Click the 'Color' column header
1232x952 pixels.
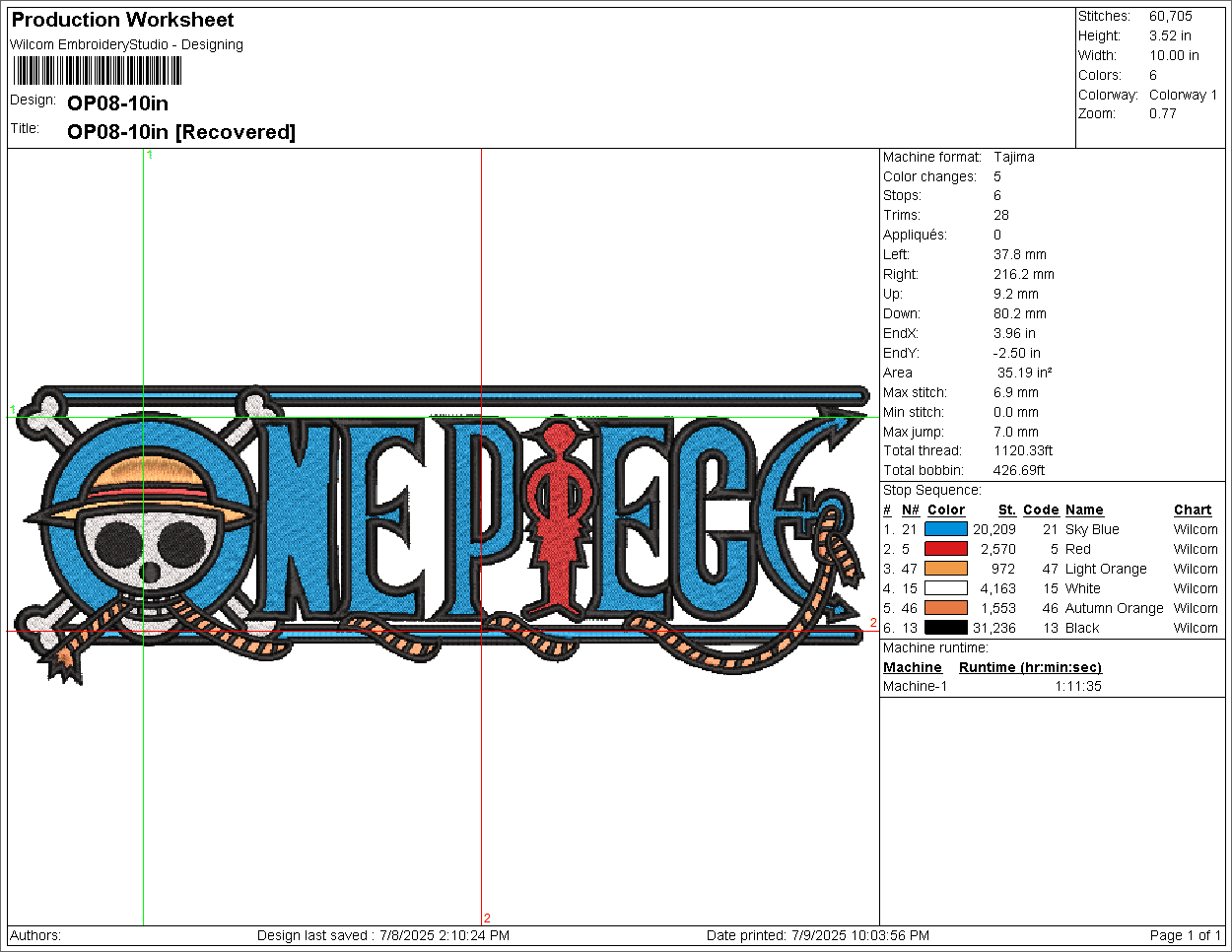click(946, 510)
